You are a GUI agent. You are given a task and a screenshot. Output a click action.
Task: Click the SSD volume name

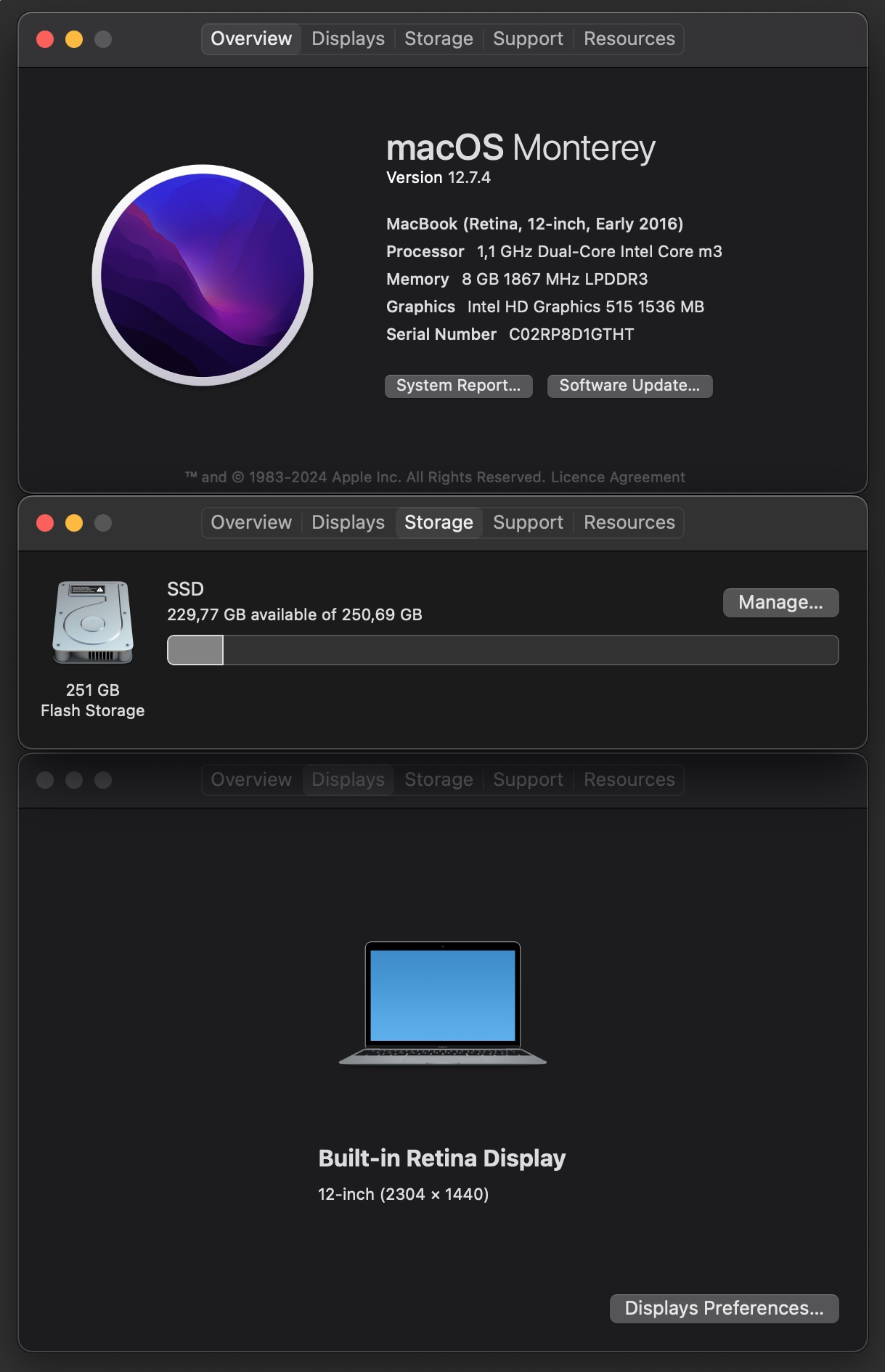(185, 589)
